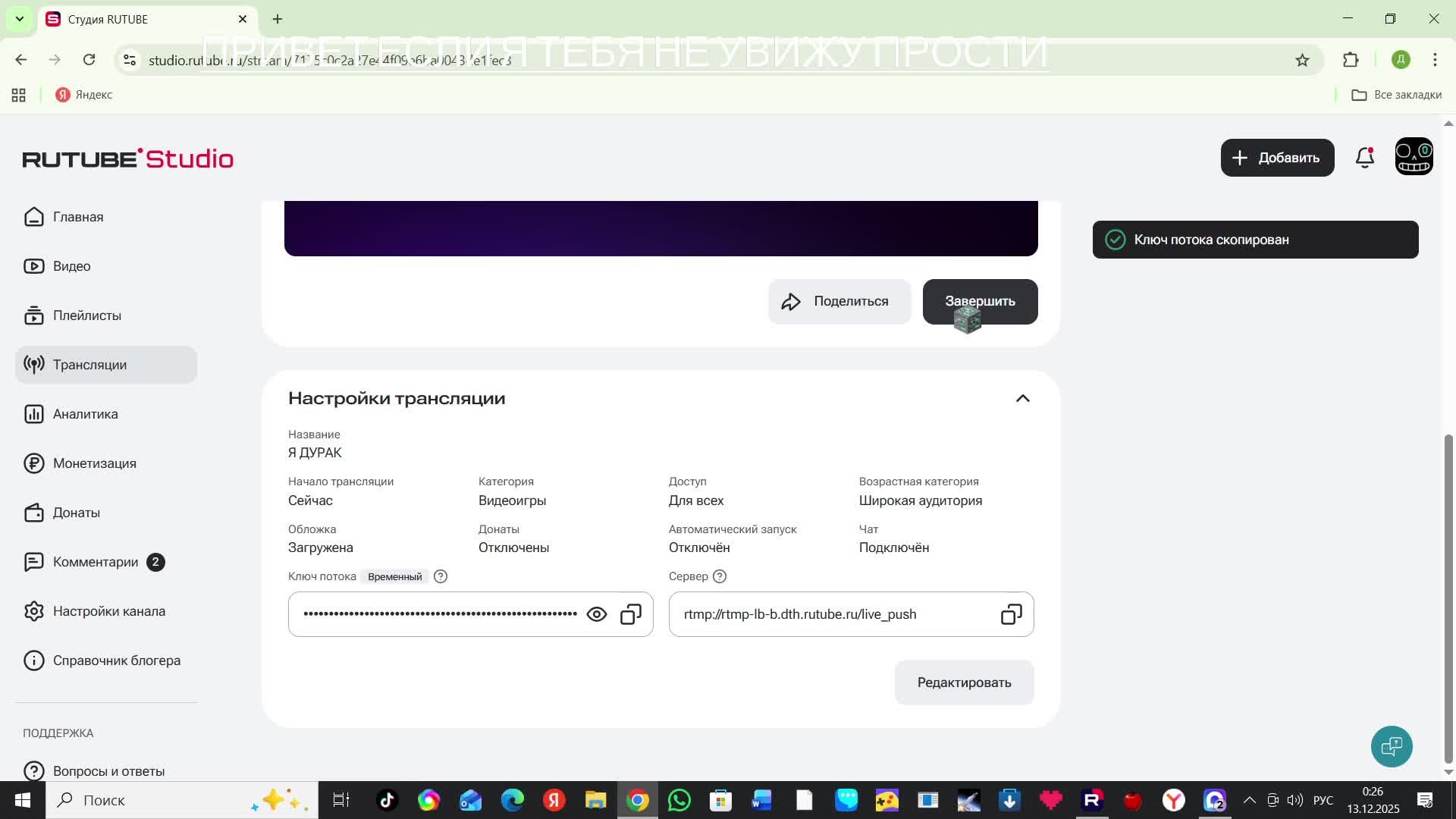Open the browser extensions puzzle icon

tap(1351, 60)
